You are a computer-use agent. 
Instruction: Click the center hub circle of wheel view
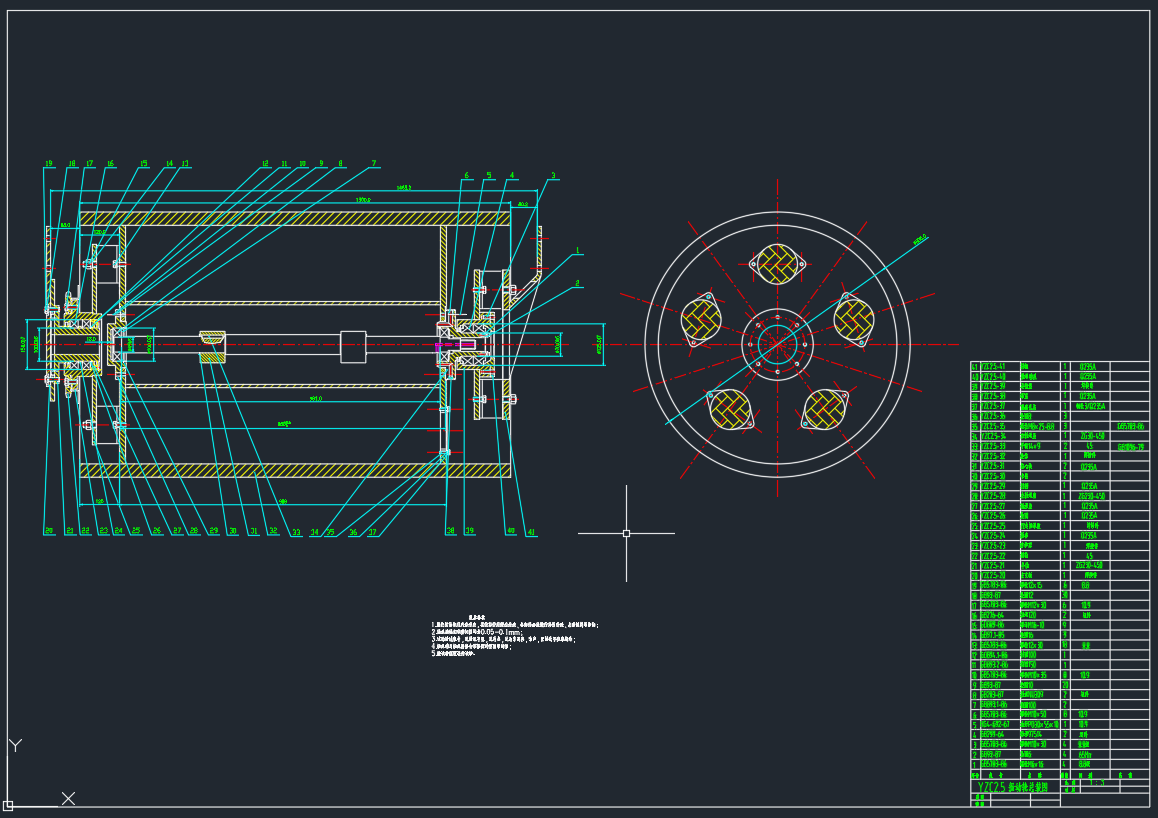(x=777, y=344)
